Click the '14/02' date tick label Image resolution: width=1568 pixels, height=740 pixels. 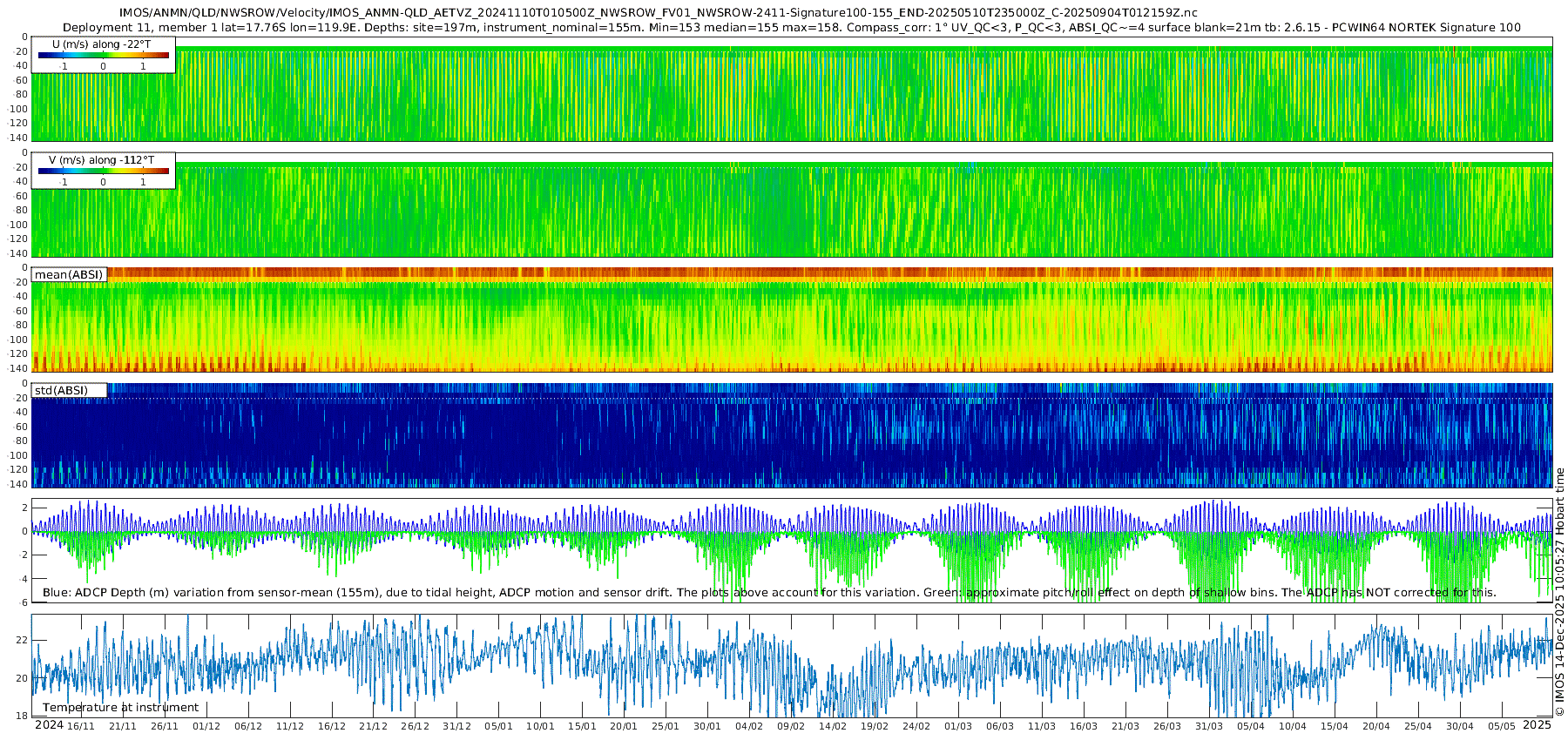pos(833,726)
